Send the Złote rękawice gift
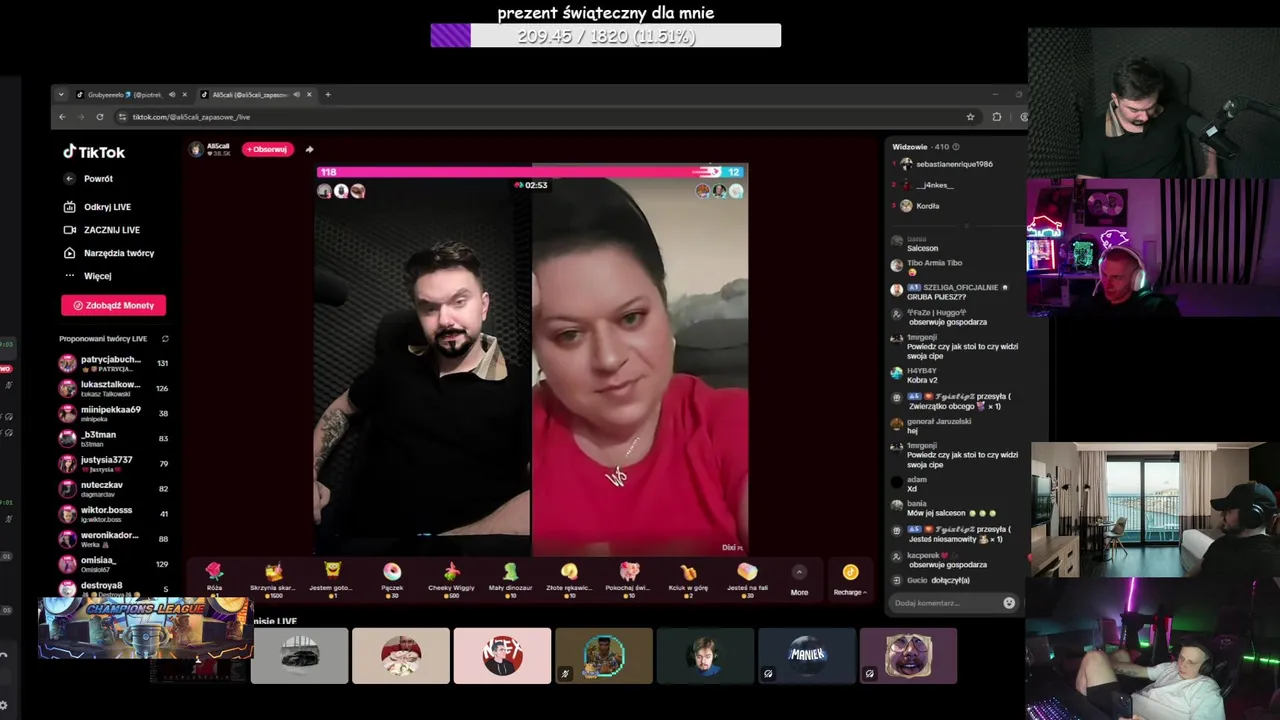The image size is (1280, 720). click(x=569, y=577)
